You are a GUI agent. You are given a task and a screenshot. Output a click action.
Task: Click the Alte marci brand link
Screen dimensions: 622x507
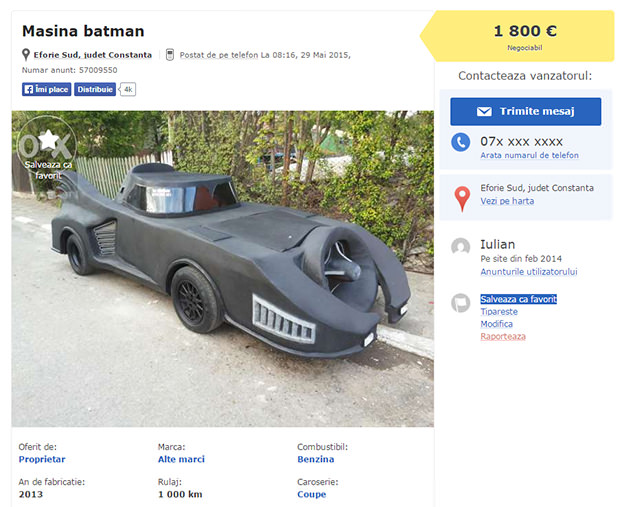181,460
